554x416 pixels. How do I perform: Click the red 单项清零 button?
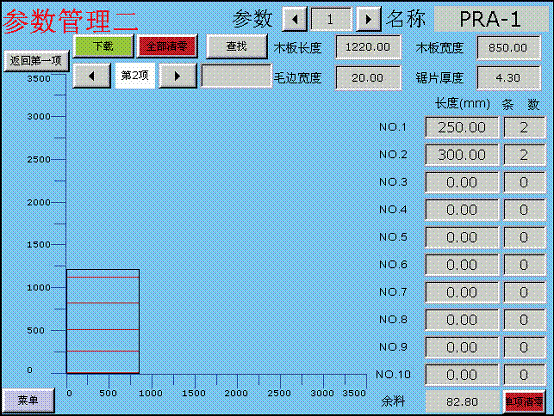click(x=524, y=402)
